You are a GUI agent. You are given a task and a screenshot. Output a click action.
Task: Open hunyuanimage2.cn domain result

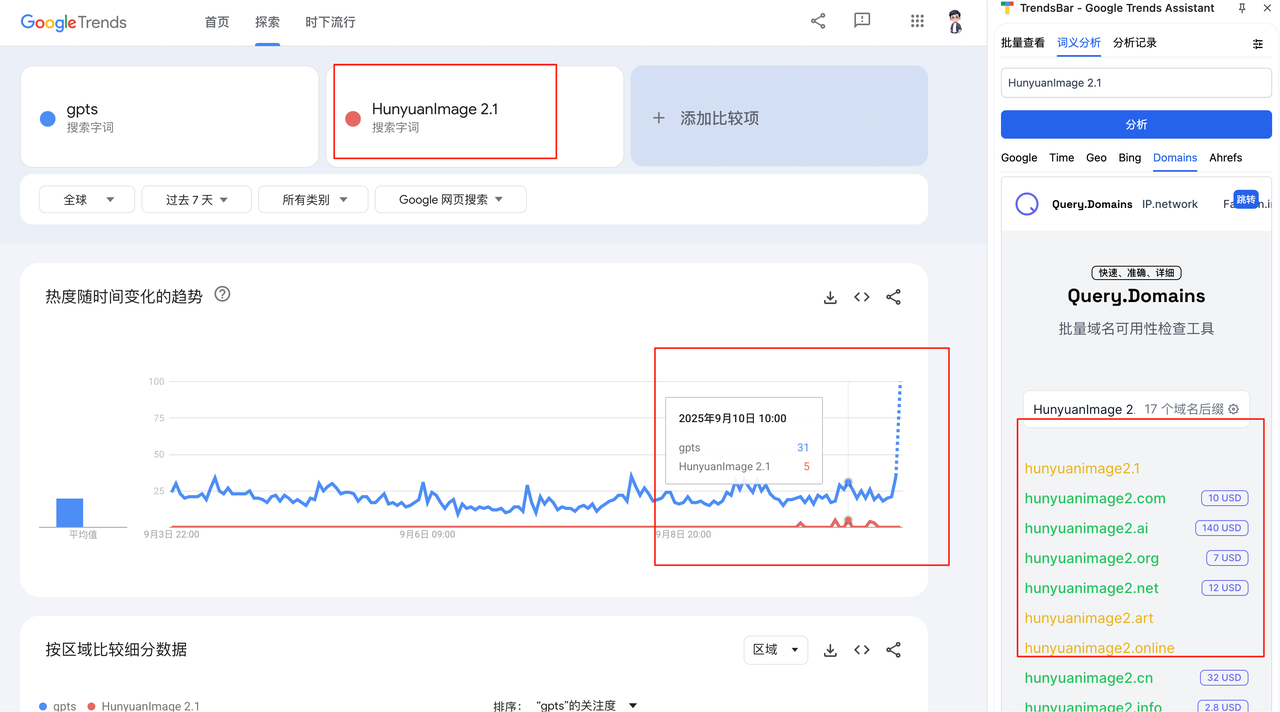coord(1089,678)
